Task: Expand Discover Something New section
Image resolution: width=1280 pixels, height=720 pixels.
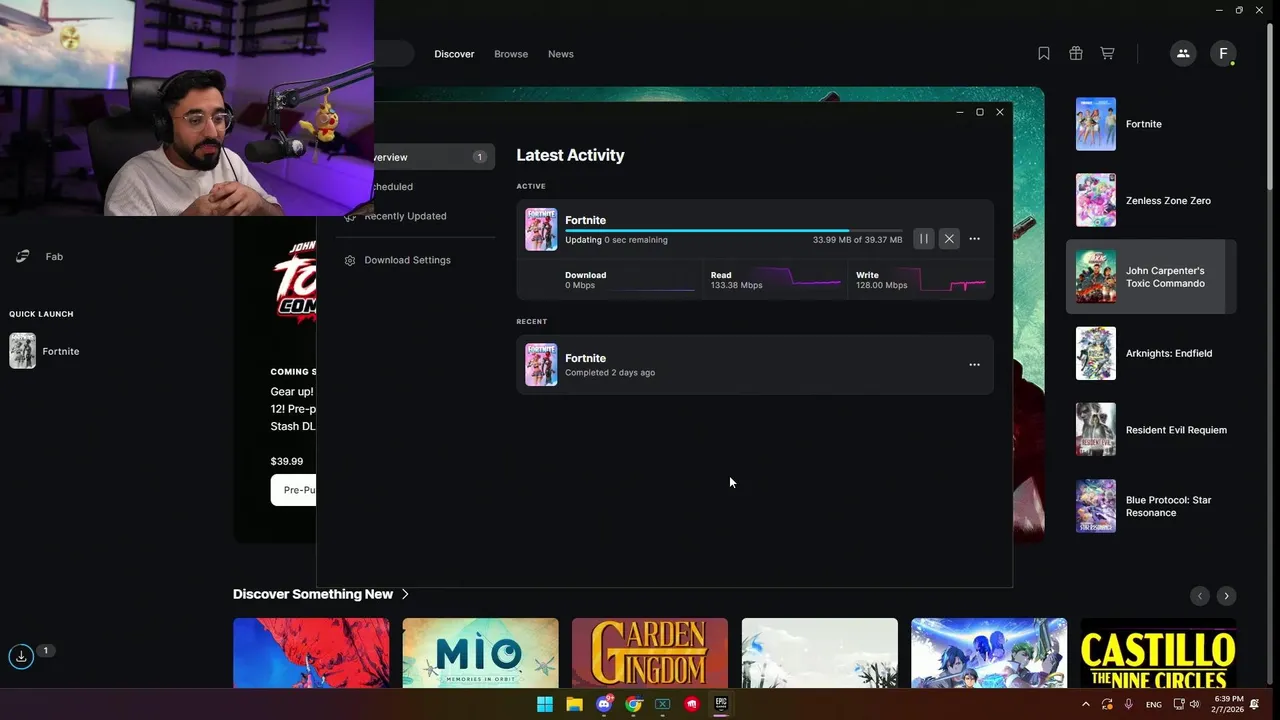Action: tap(321, 594)
